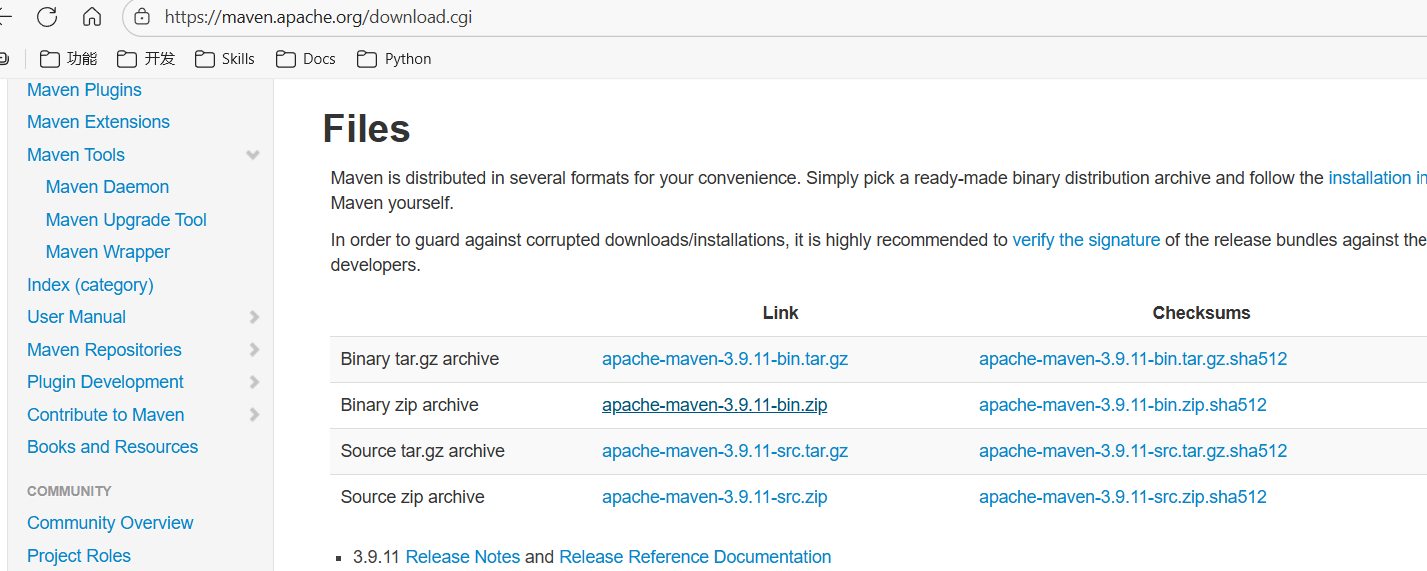Viewport: 1427px width, 571px height.
Task: Expand the Maven Repositories submenu arrow
Action: pyautogui.click(x=254, y=350)
